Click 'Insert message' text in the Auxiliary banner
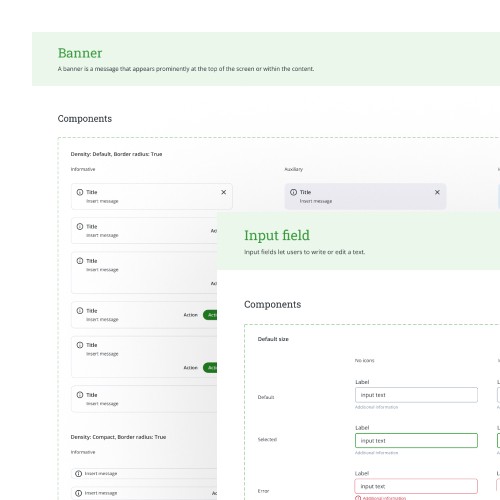This screenshot has height=500, width=500. point(316,201)
